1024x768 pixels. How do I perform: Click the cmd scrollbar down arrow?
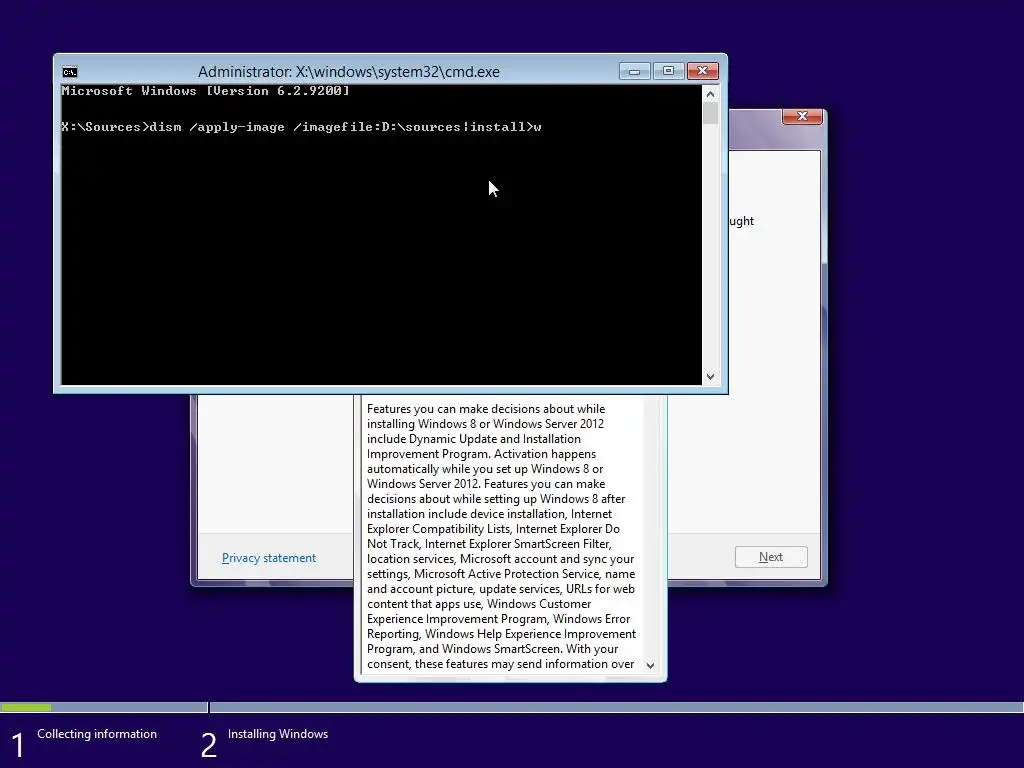[x=711, y=376]
